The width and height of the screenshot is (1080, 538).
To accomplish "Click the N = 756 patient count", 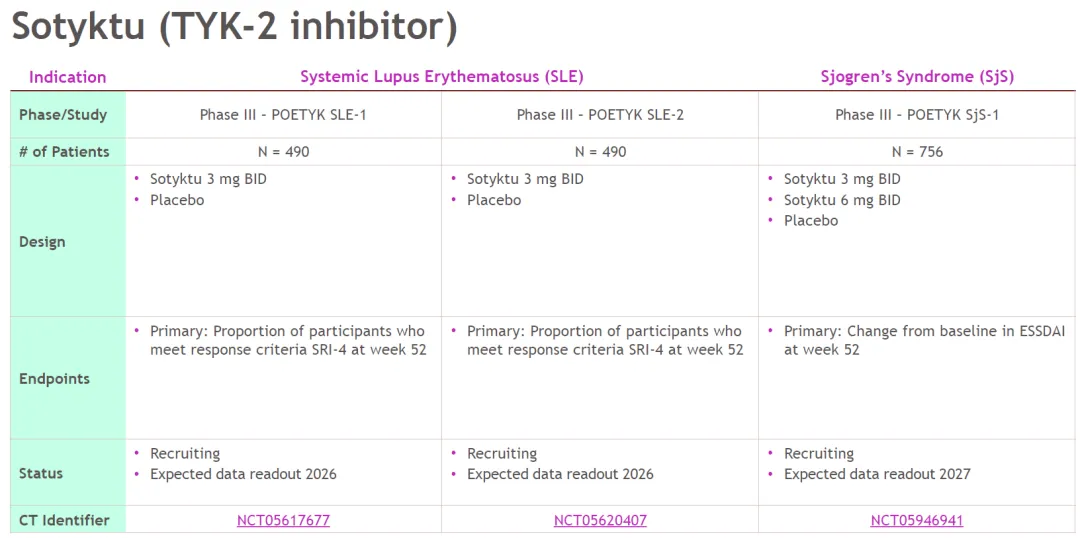I will (x=917, y=152).
